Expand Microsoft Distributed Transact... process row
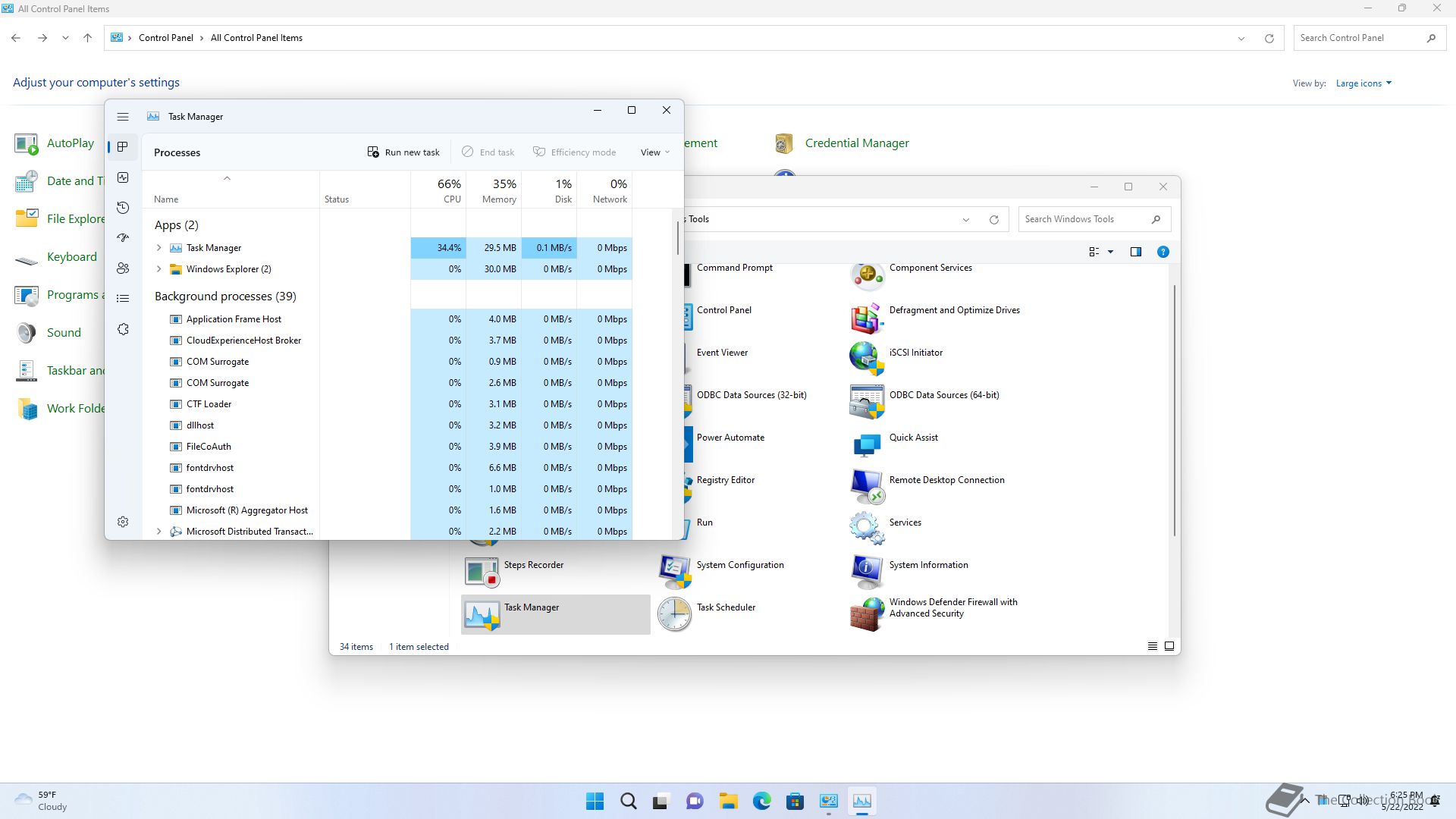The image size is (1456, 819). point(158,532)
